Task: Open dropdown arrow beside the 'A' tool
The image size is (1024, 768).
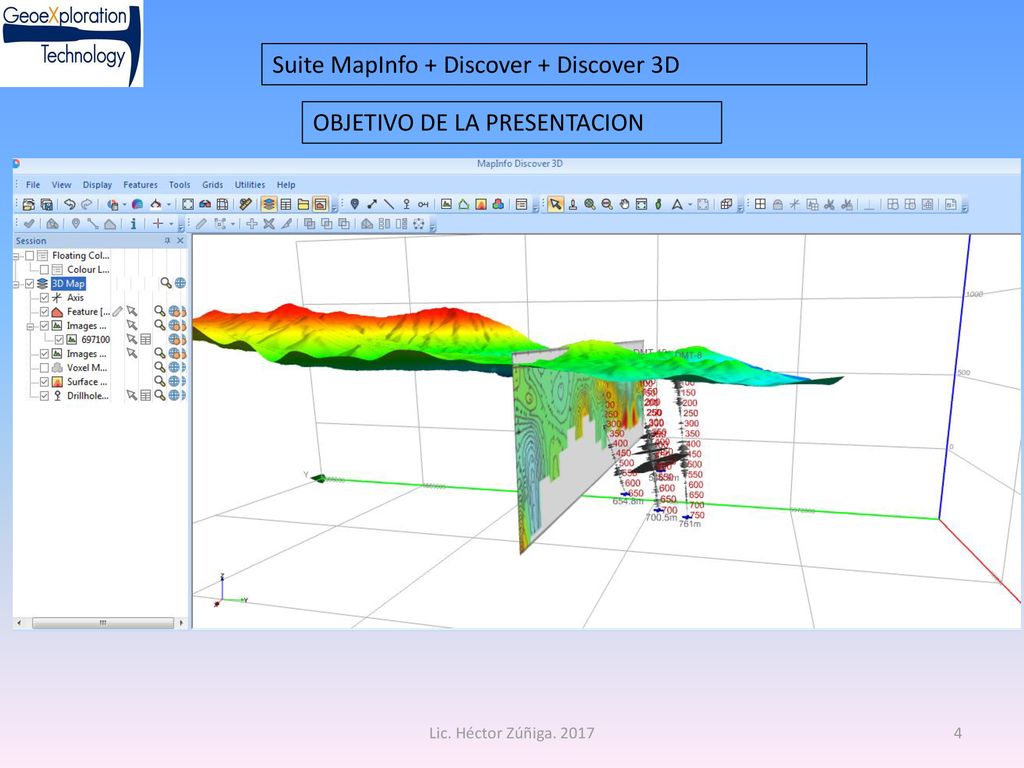Action: tap(690, 204)
